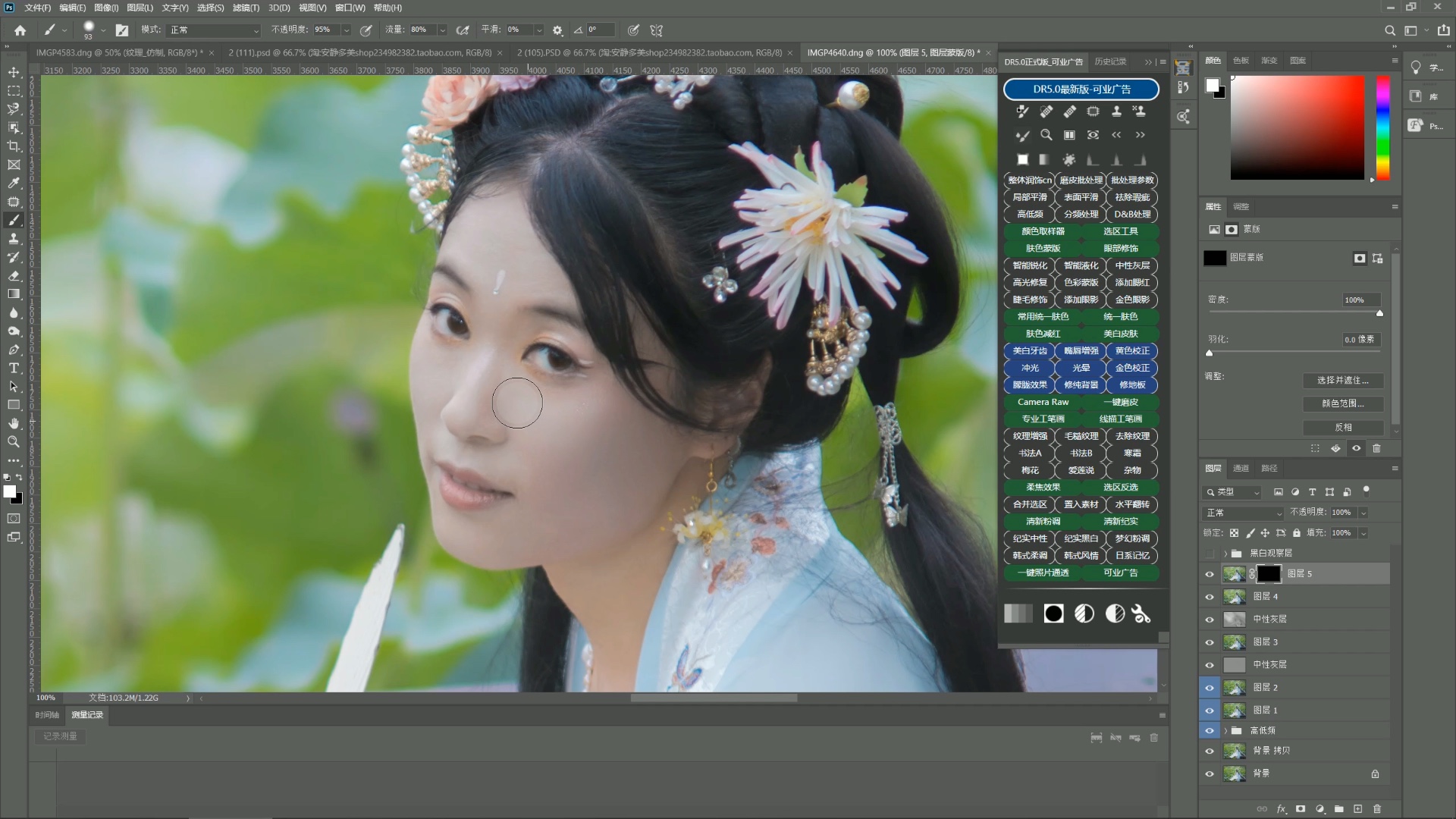Screen dimensions: 1456x819
Task: Select the Clone Stamp tool
Action: tap(14, 239)
